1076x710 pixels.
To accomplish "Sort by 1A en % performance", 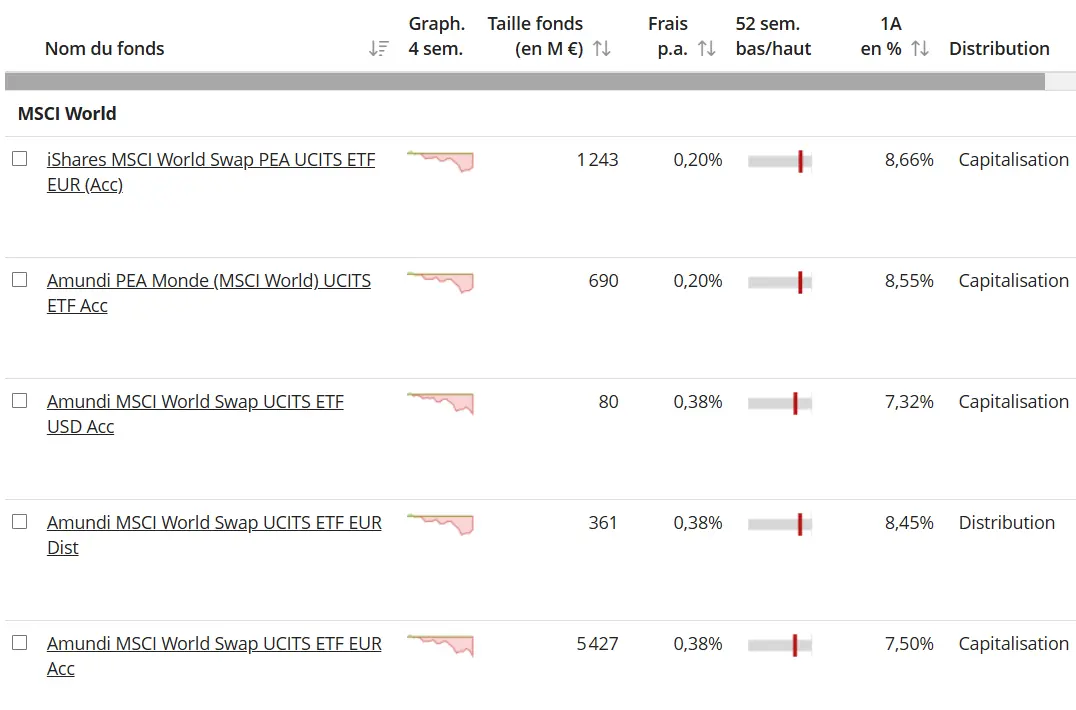I will click(920, 48).
